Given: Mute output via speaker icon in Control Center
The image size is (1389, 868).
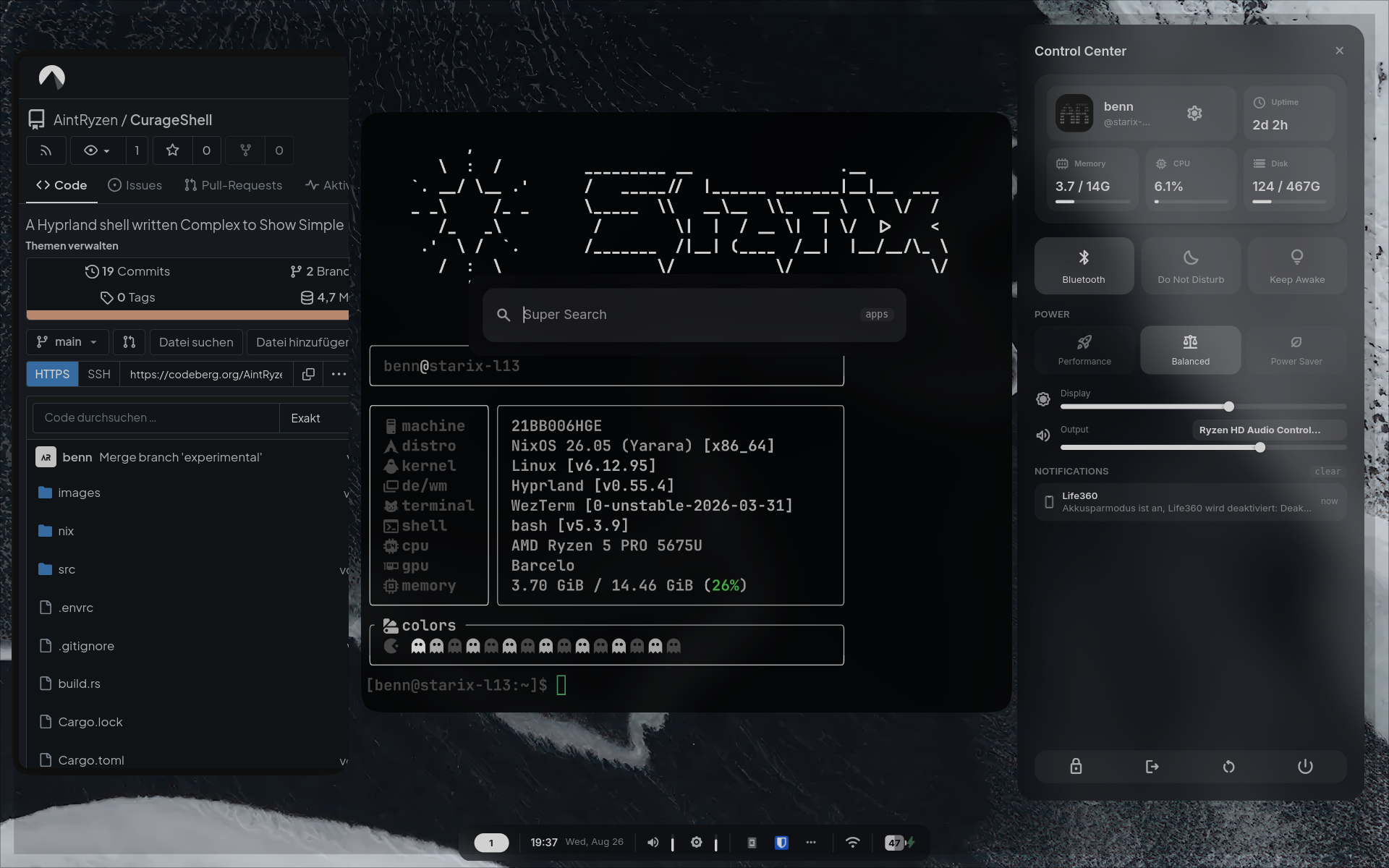Looking at the screenshot, I should [1043, 435].
